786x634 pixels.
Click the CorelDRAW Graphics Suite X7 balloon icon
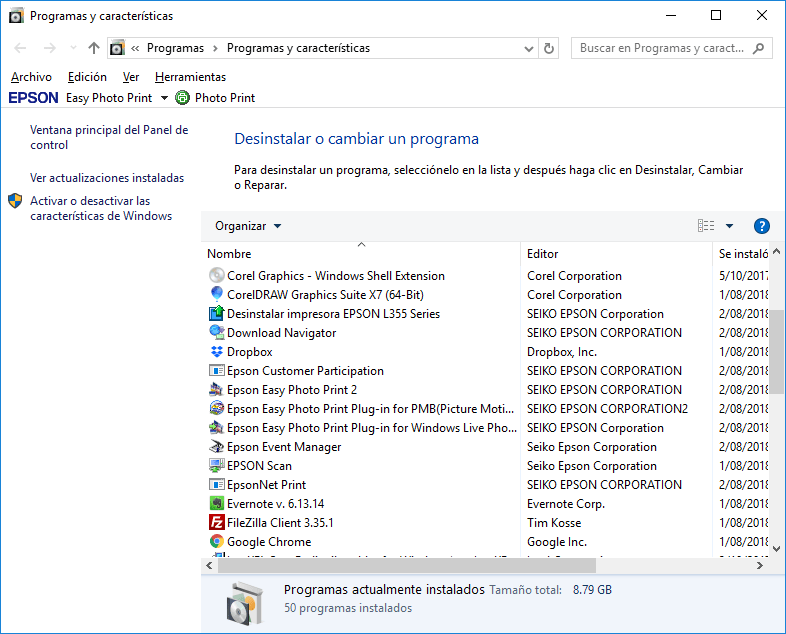(x=217, y=294)
